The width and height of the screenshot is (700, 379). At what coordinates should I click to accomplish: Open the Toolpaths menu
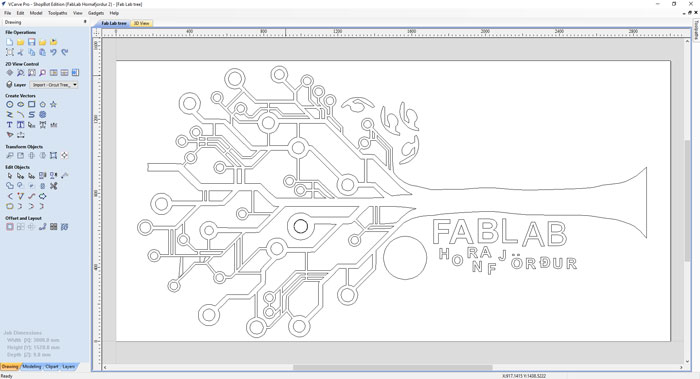pos(58,13)
